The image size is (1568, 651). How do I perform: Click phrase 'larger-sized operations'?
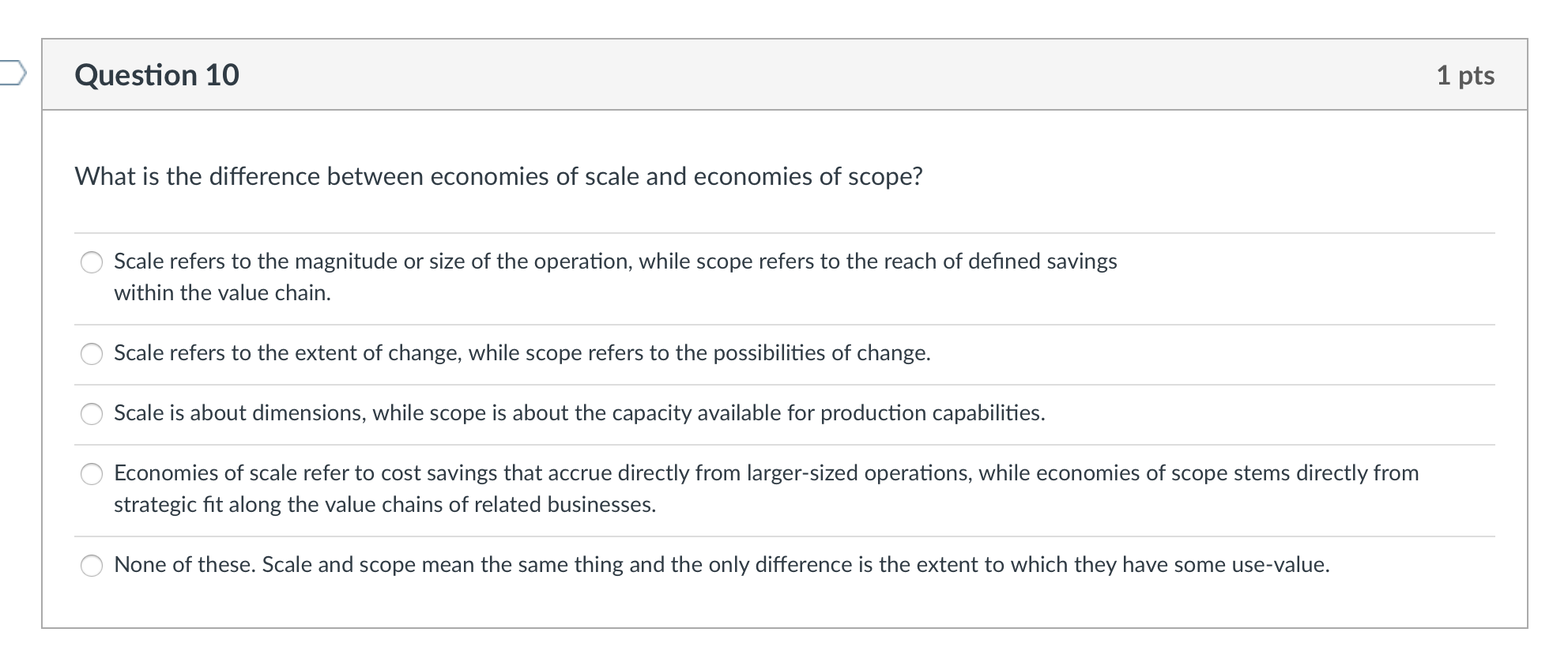[x=854, y=472]
